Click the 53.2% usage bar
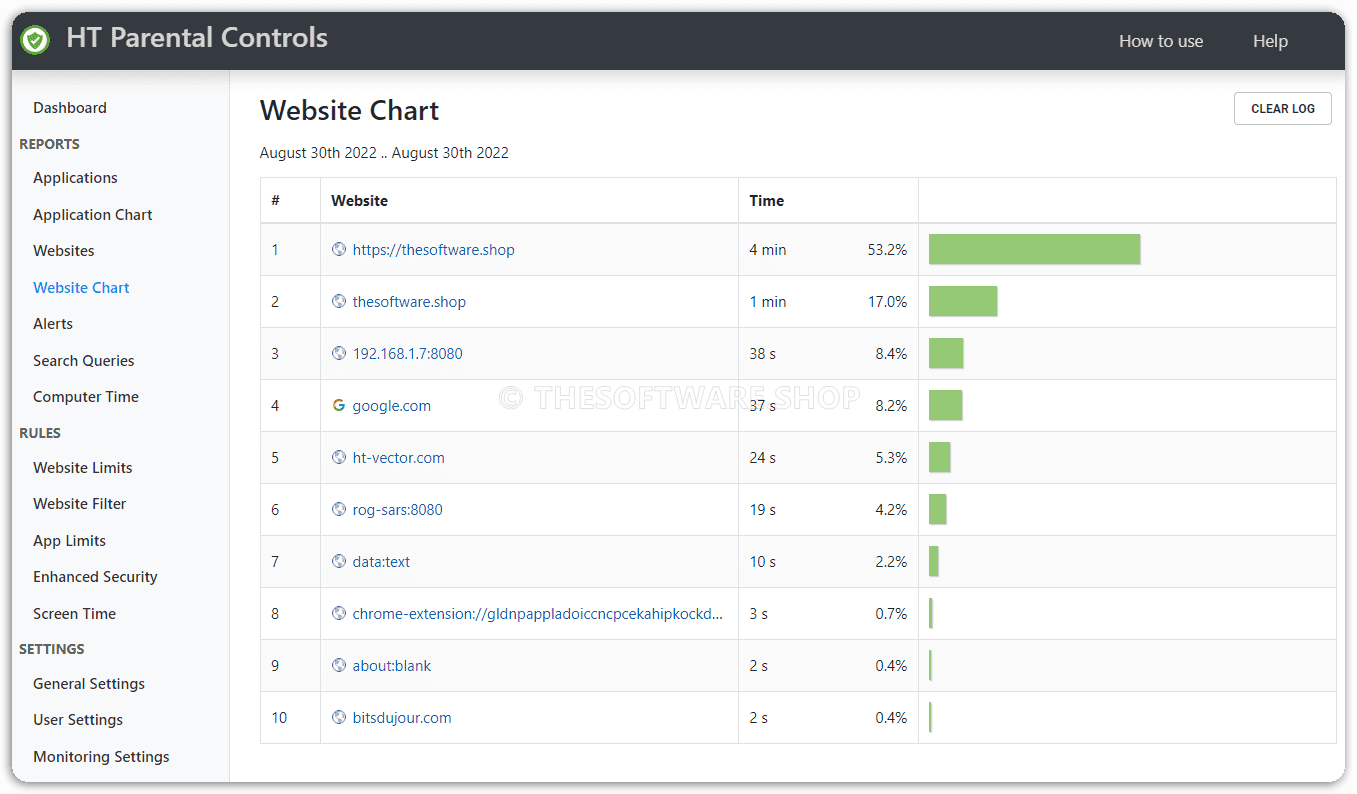This screenshot has height=794, width=1357. coord(1035,249)
